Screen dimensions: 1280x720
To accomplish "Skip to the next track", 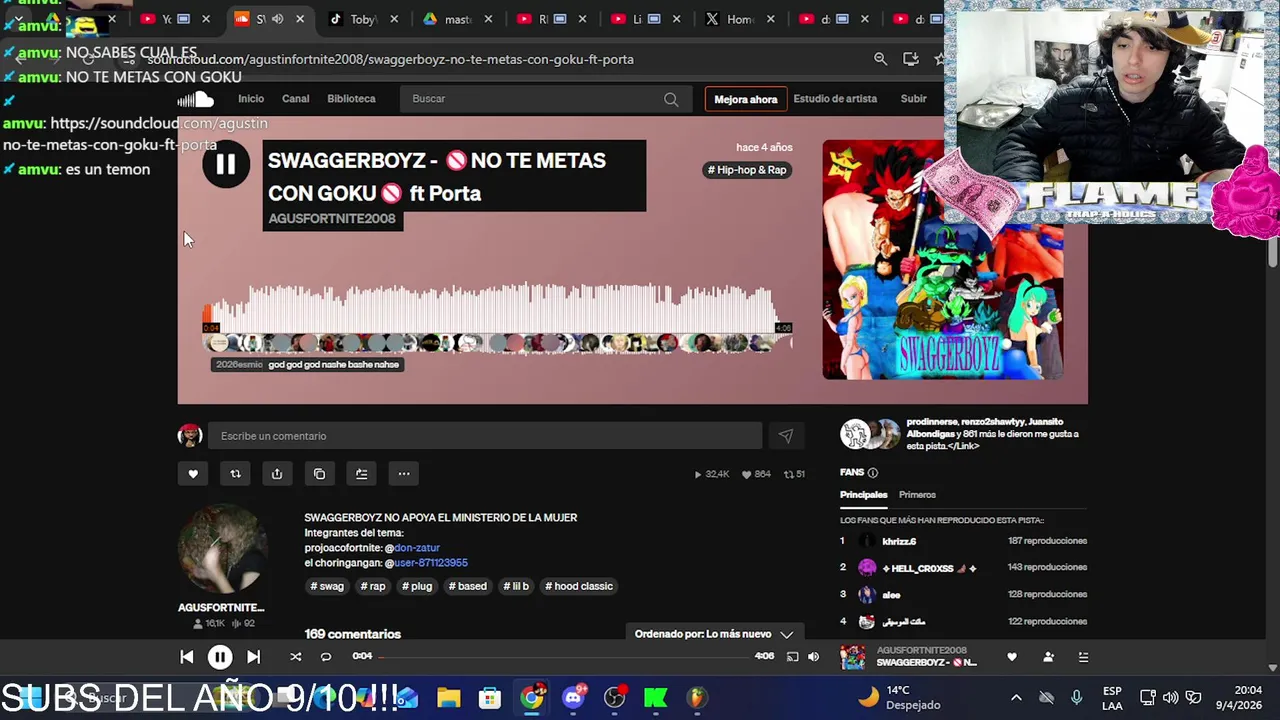I will (x=253, y=657).
